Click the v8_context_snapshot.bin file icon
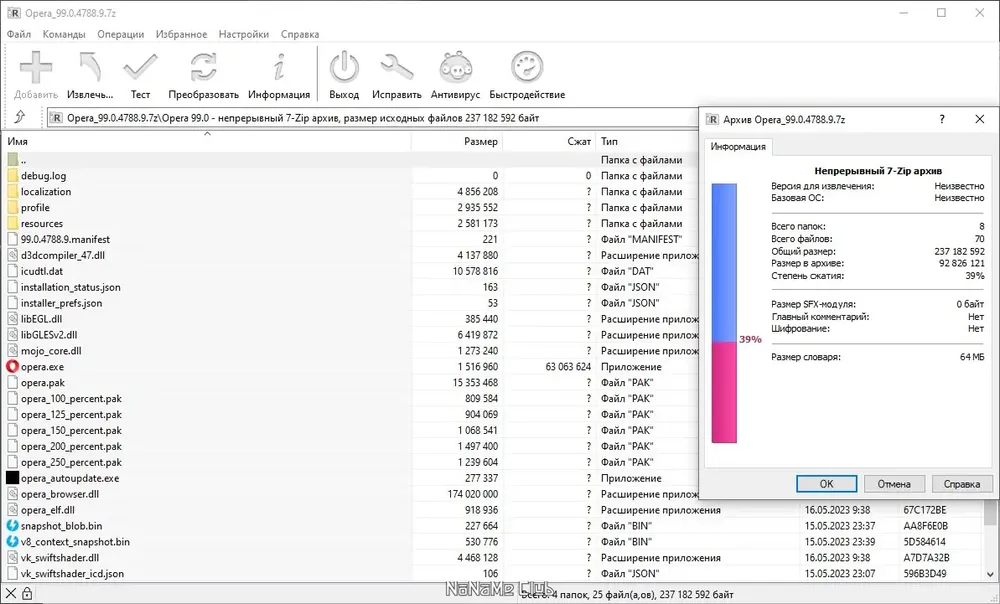 tap(12, 541)
